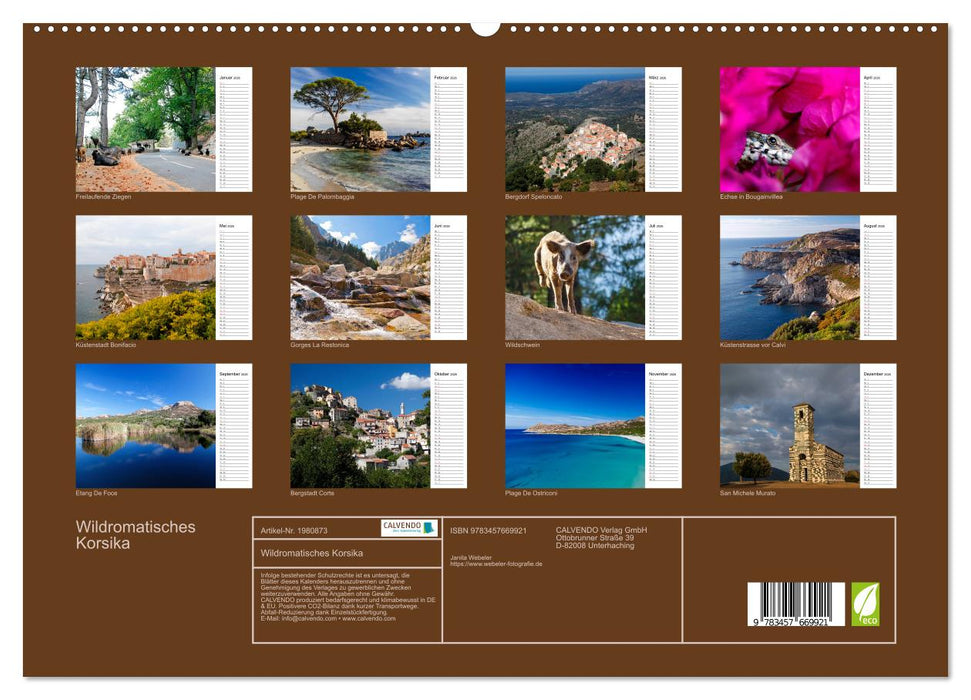Click the title Wildromatisches Korsika

133,533
